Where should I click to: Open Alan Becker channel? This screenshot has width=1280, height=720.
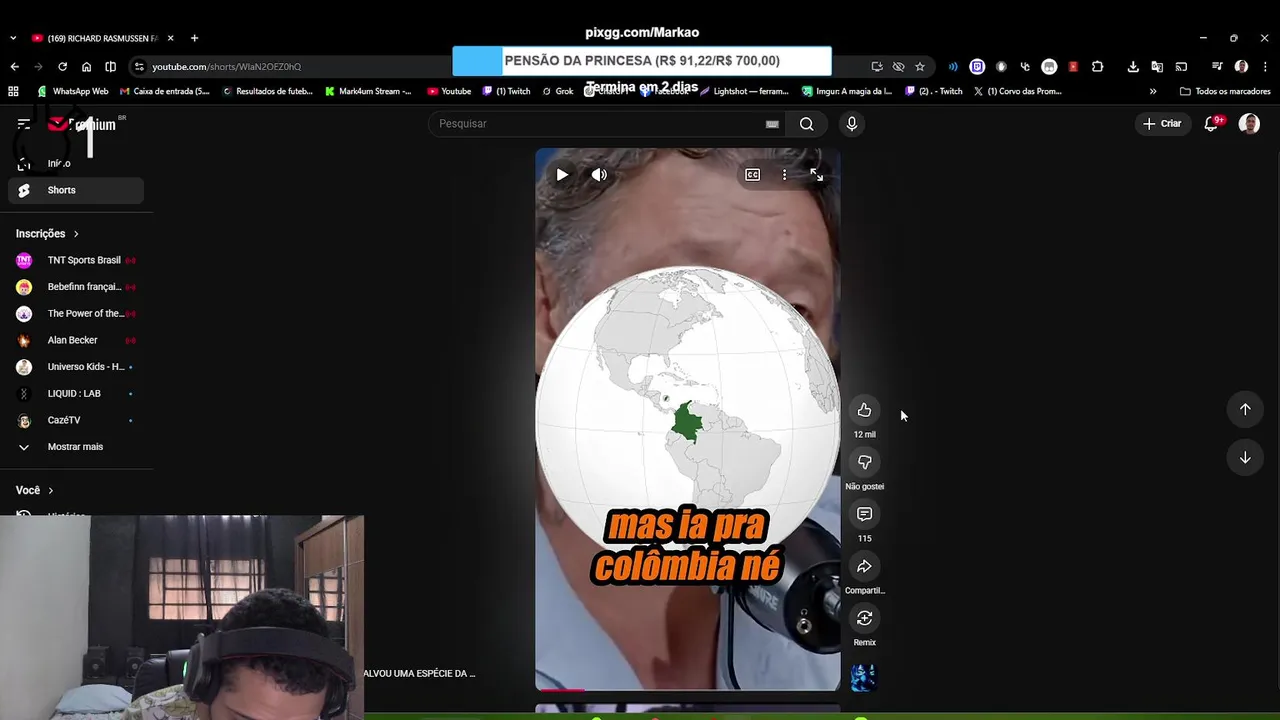click(76, 340)
